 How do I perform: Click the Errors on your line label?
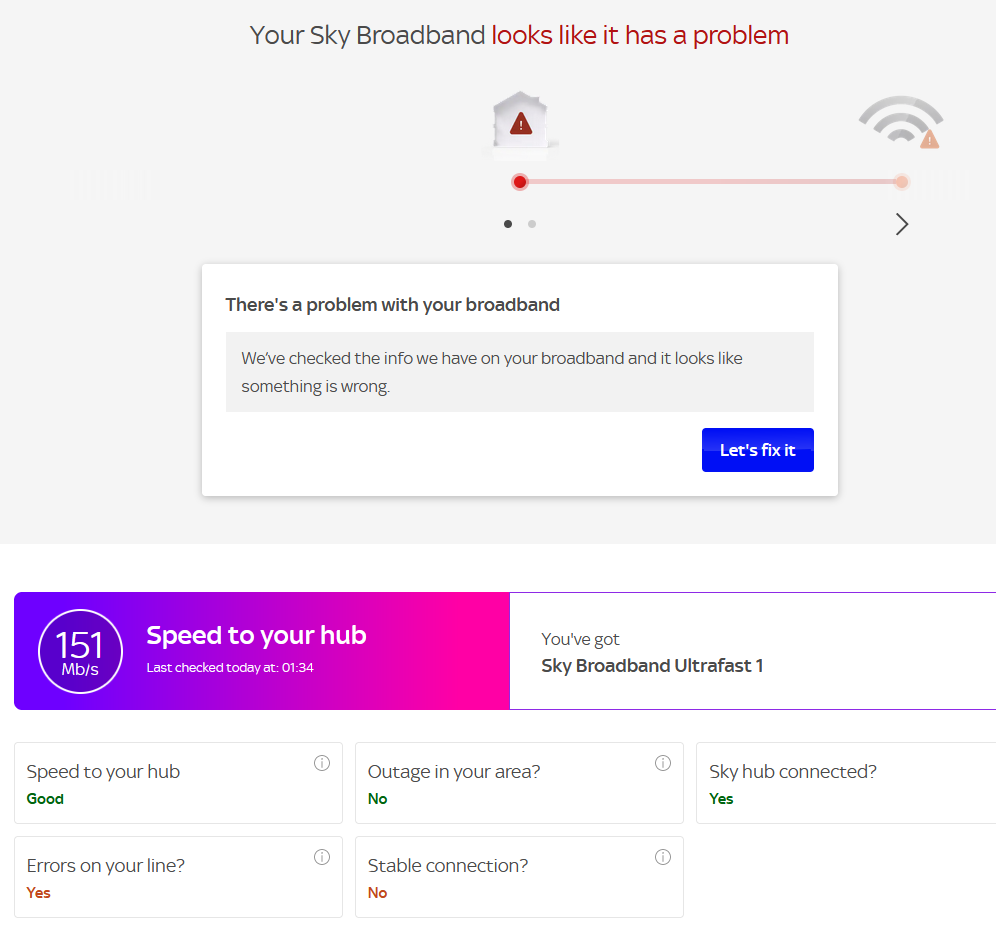coord(106,866)
